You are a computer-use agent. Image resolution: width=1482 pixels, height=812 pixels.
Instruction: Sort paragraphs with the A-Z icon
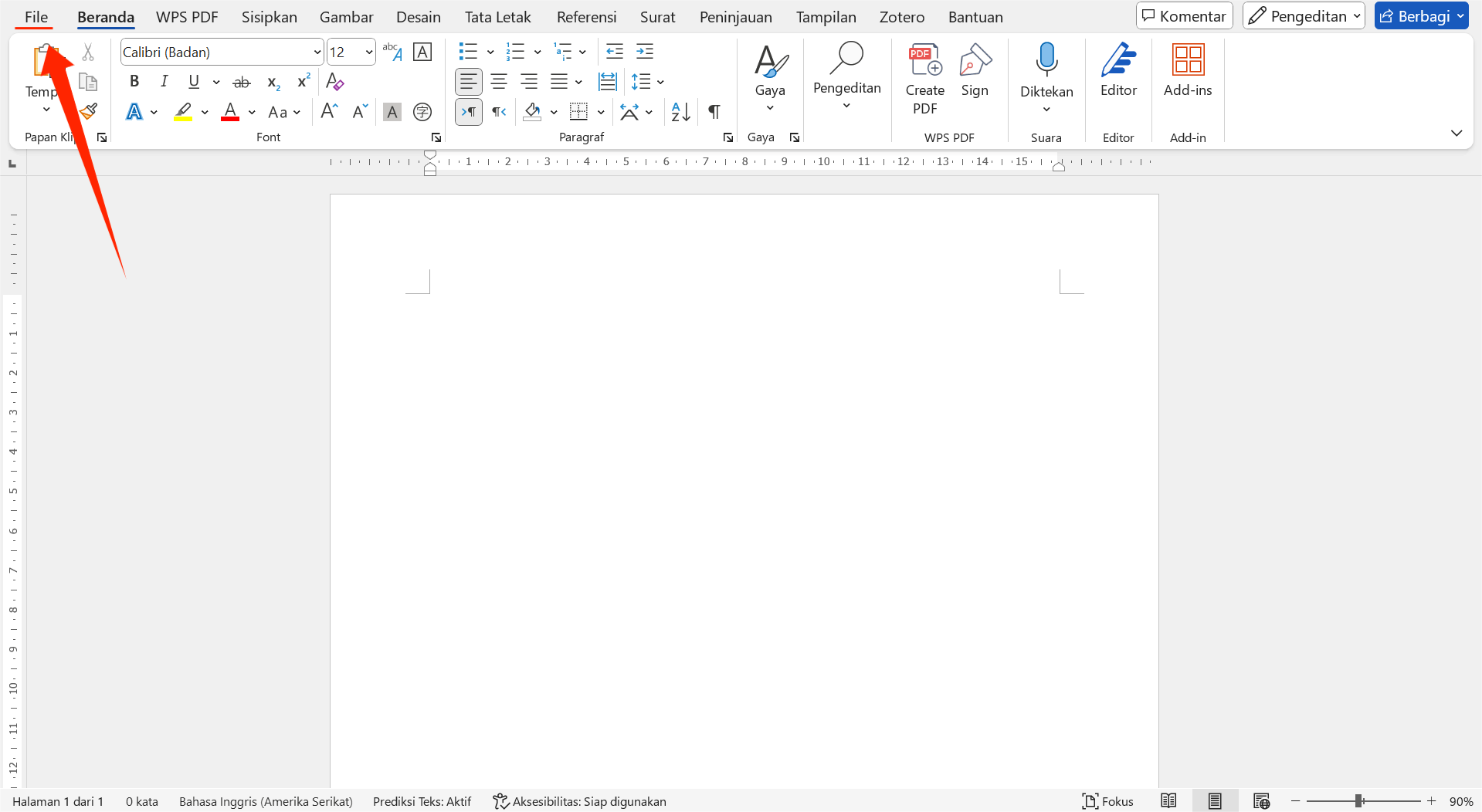click(x=679, y=112)
